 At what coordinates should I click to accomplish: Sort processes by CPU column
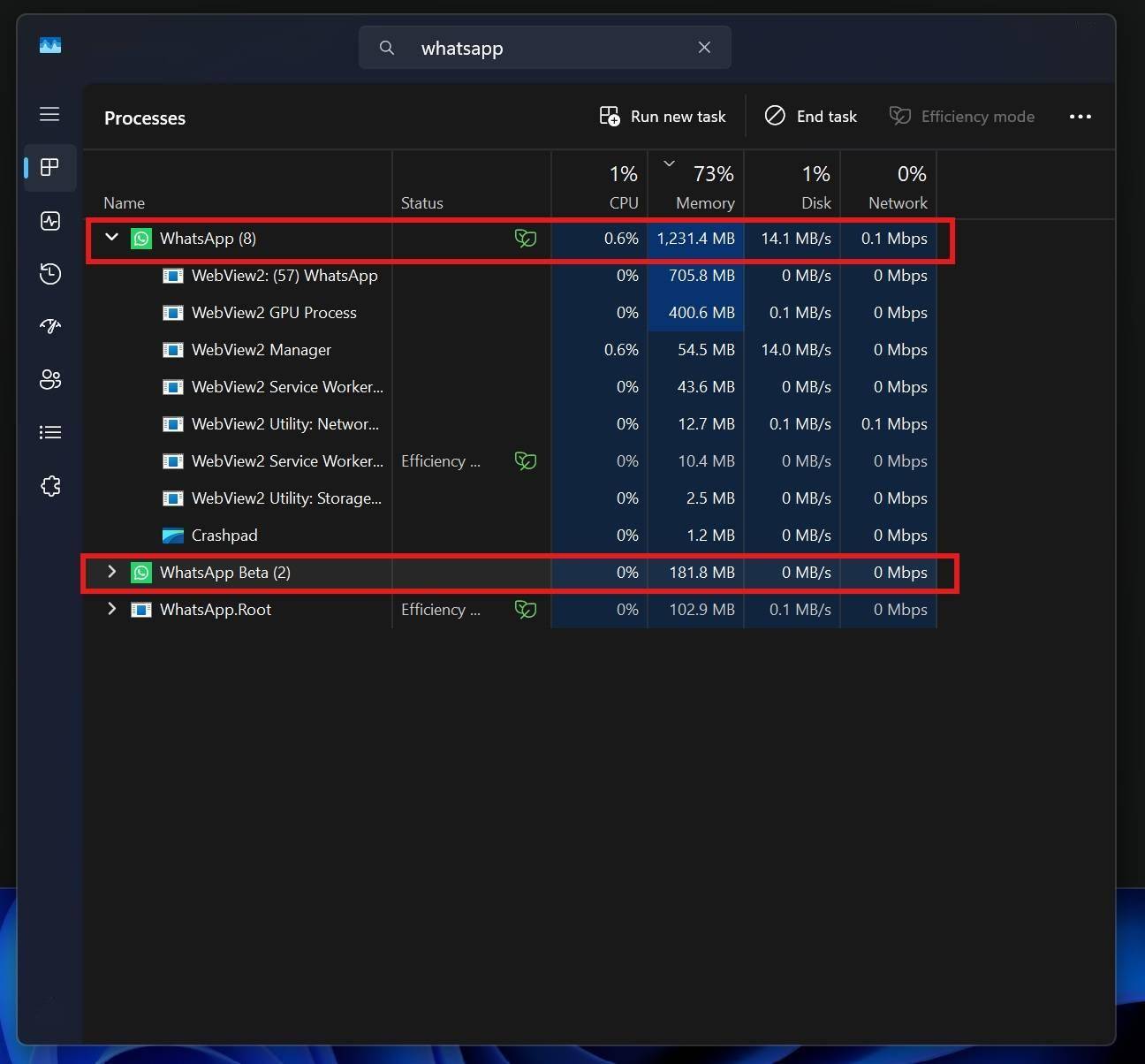tap(623, 202)
